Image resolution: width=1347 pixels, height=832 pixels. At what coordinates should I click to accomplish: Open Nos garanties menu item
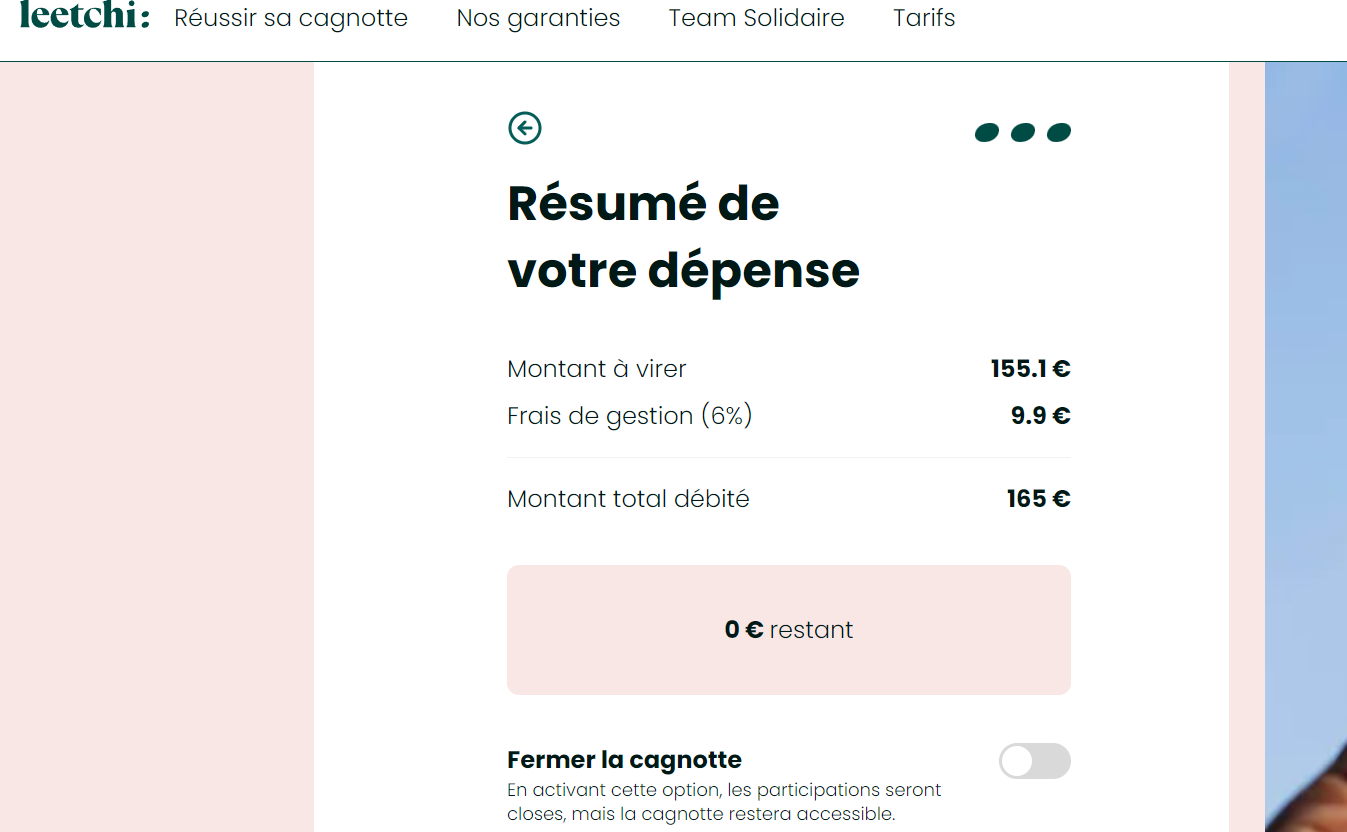point(538,18)
